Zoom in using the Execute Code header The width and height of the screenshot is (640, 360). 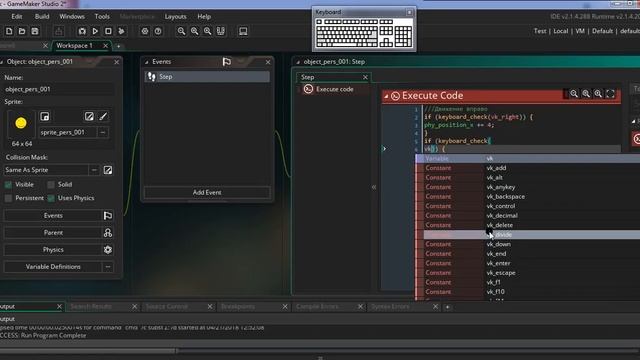(x=598, y=94)
